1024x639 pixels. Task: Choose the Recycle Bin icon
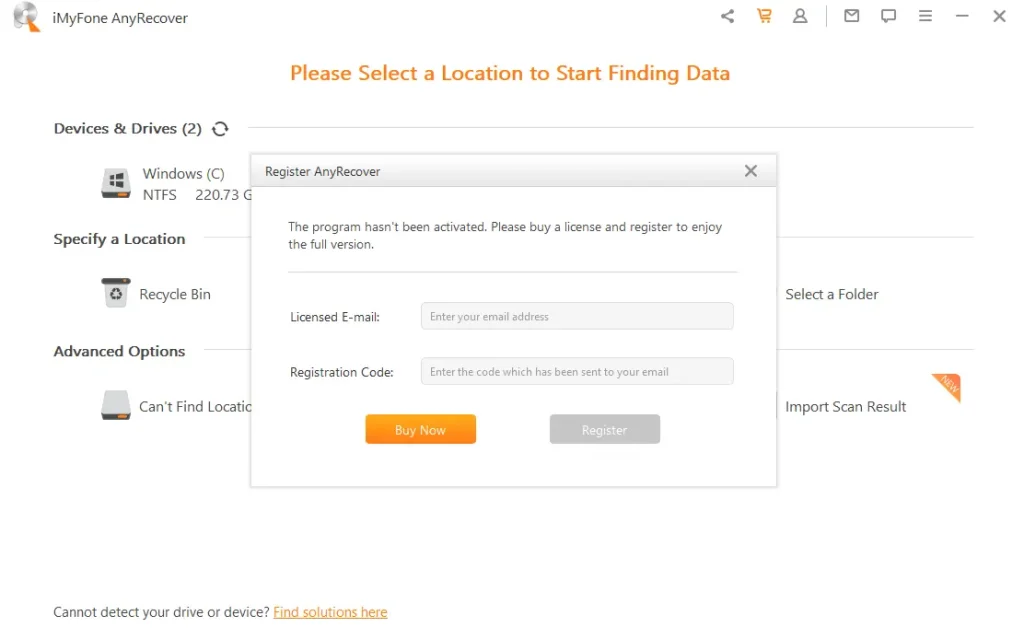(116, 293)
